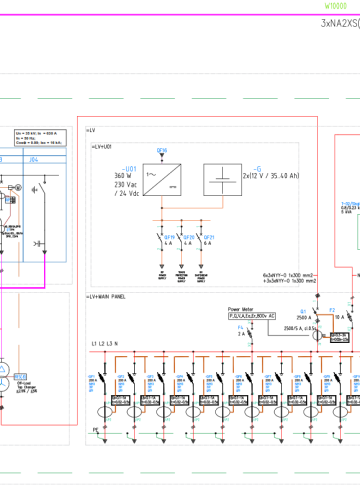Click the PE earth bar label

(x=95, y=430)
